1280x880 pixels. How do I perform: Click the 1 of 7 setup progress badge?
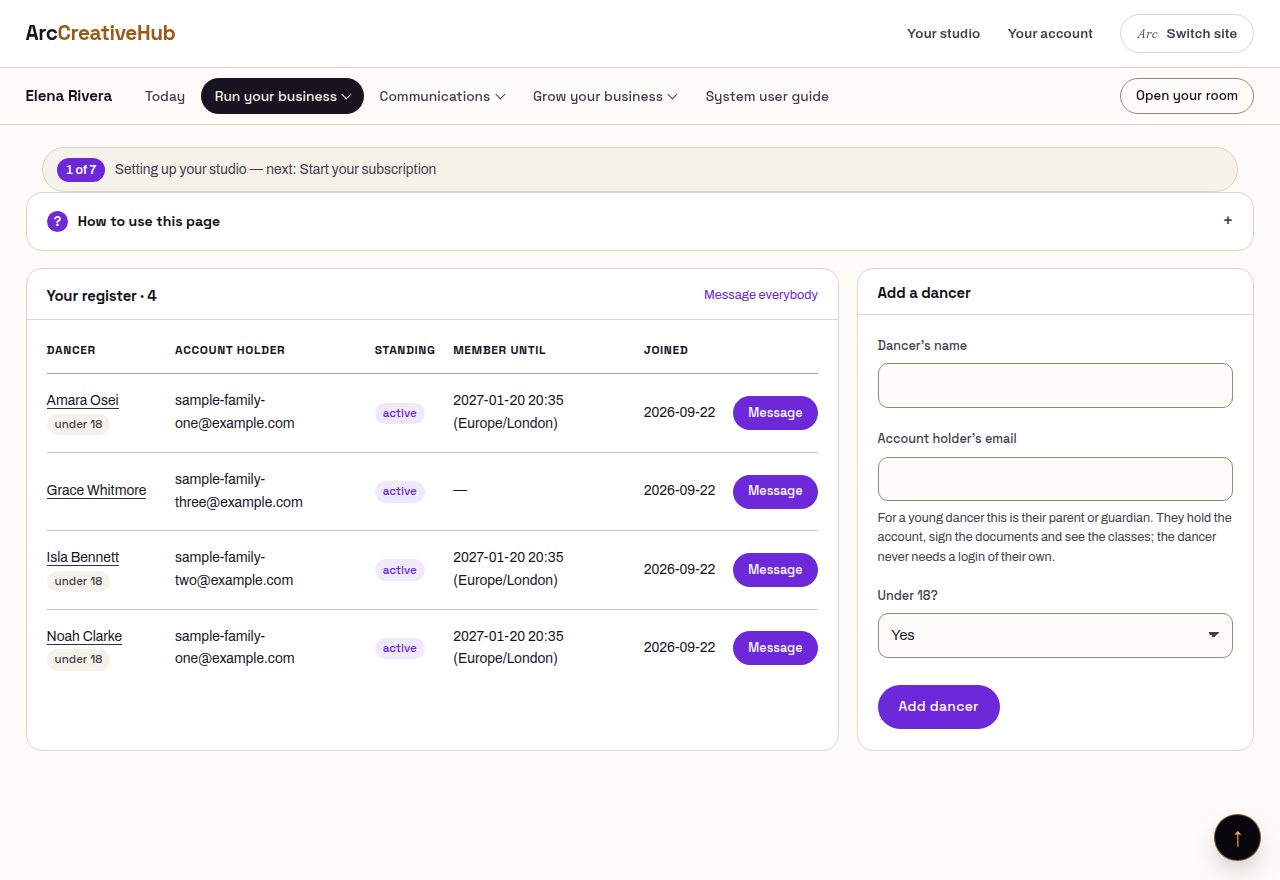click(81, 170)
